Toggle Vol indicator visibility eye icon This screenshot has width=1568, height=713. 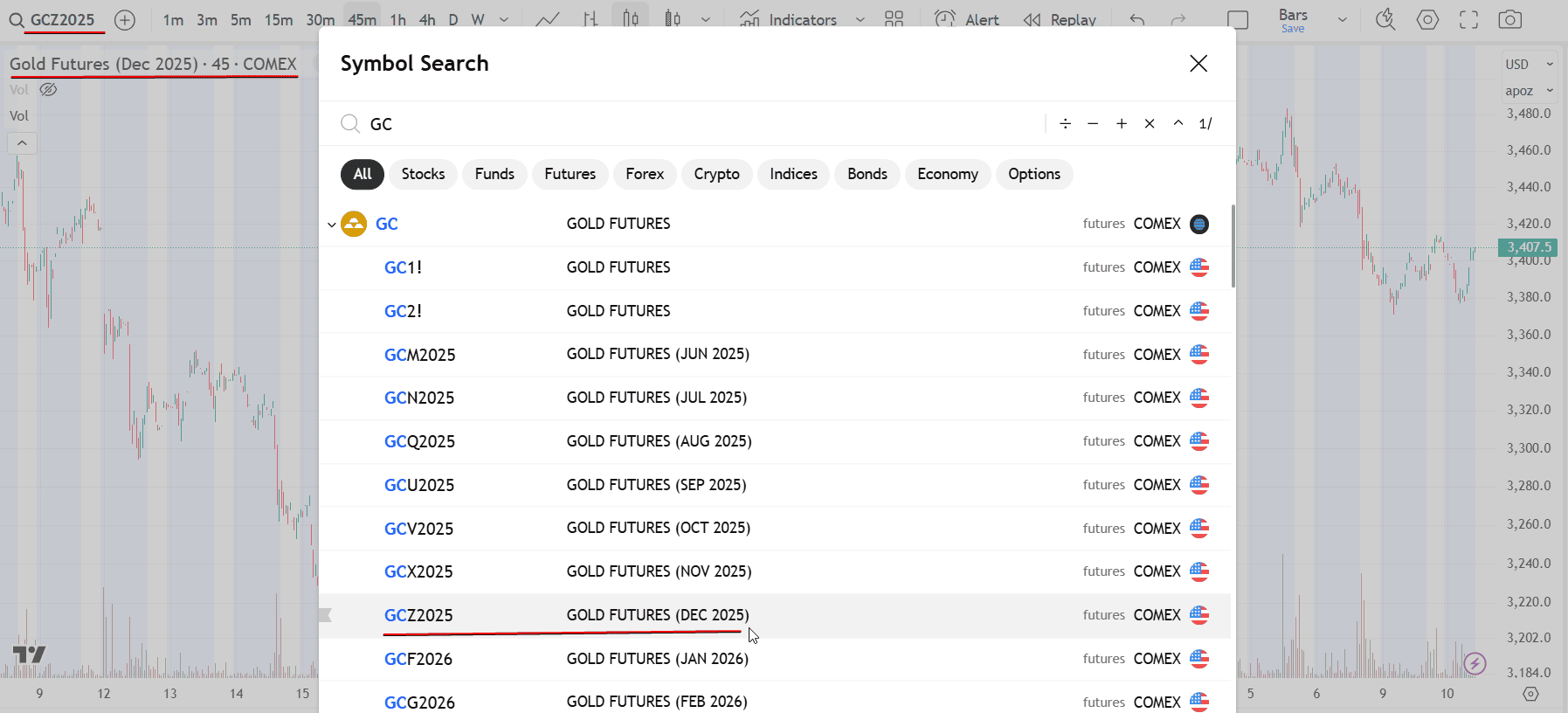click(x=48, y=89)
